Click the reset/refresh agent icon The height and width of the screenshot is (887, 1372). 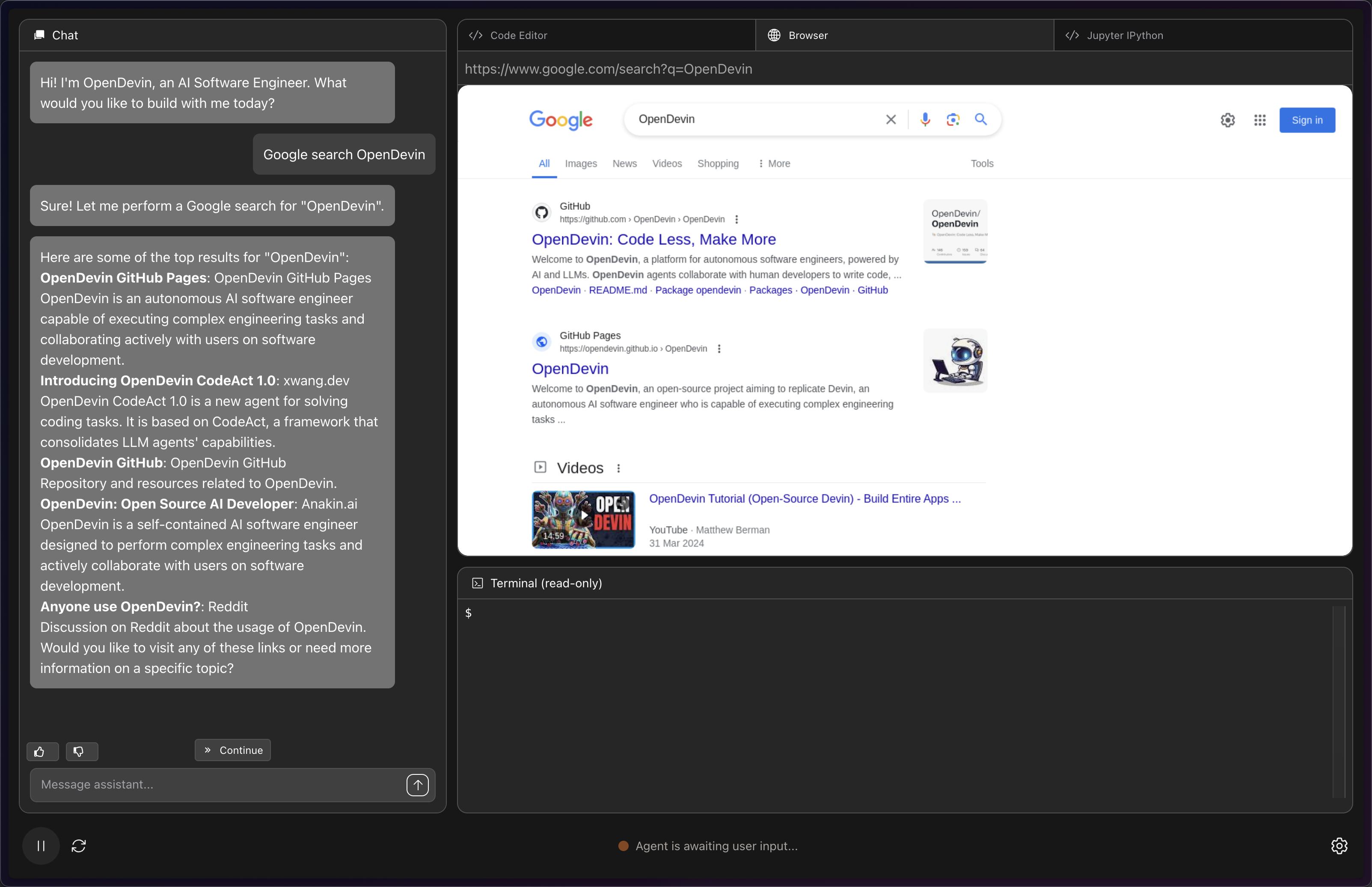[x=79, y=845]
